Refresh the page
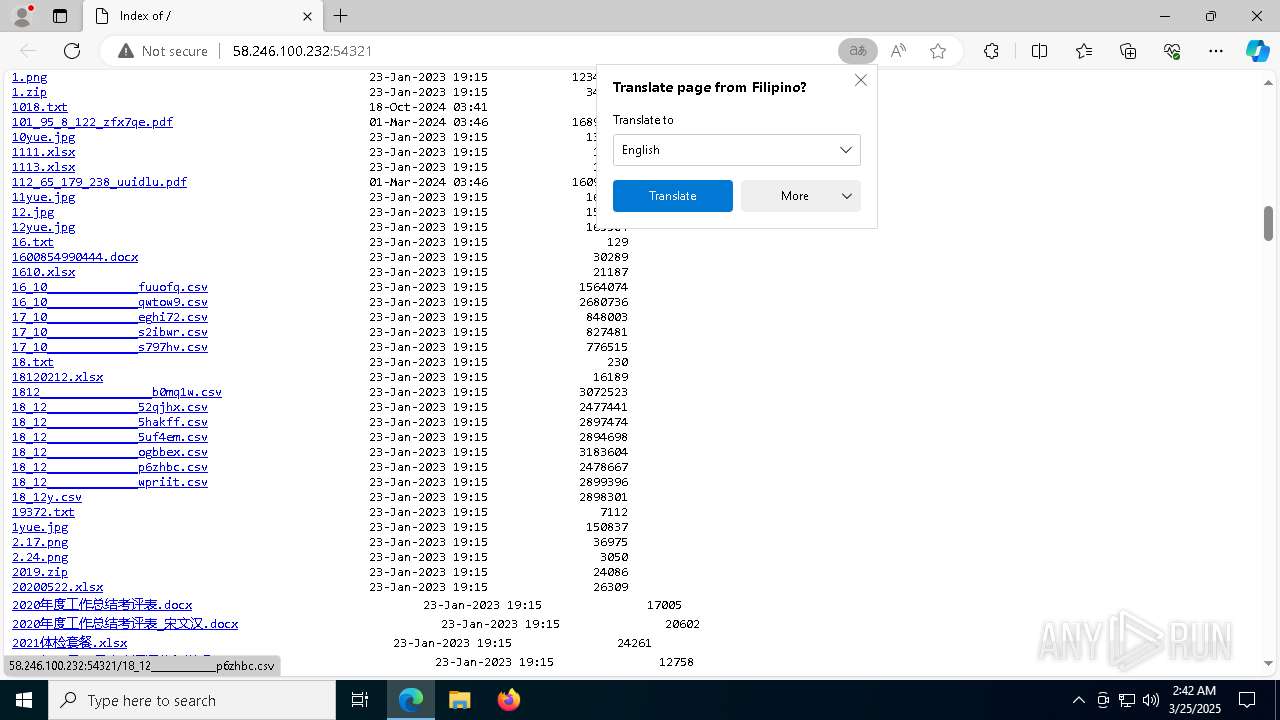 coord(72,51)
